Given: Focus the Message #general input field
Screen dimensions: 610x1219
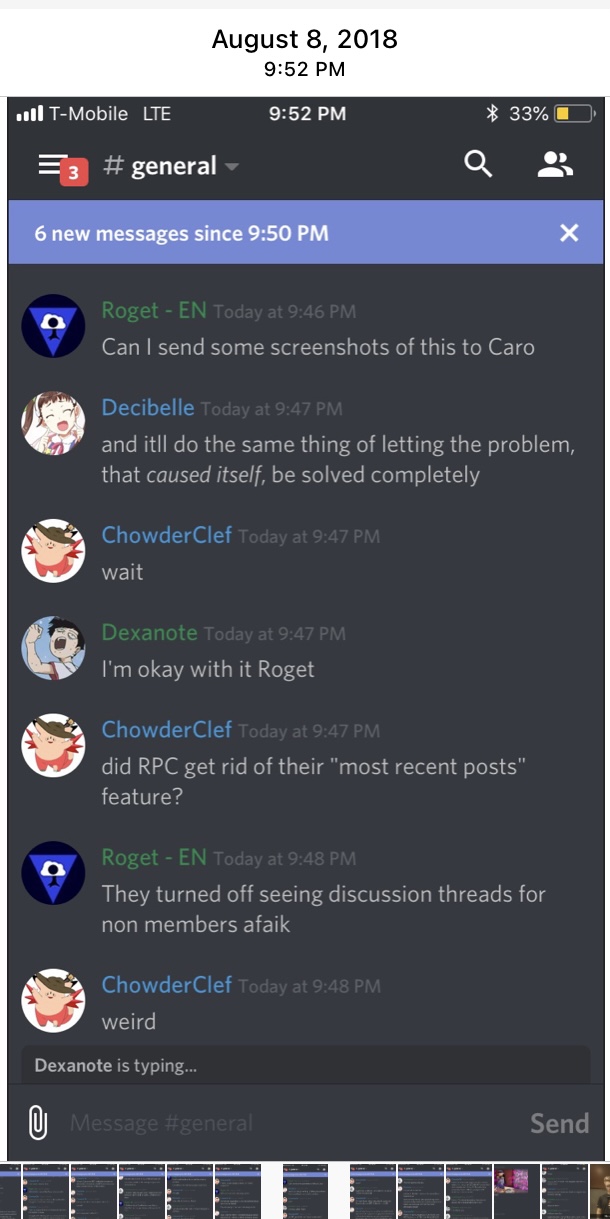Looking at the screenshot, I should (x=290, y=1123).
